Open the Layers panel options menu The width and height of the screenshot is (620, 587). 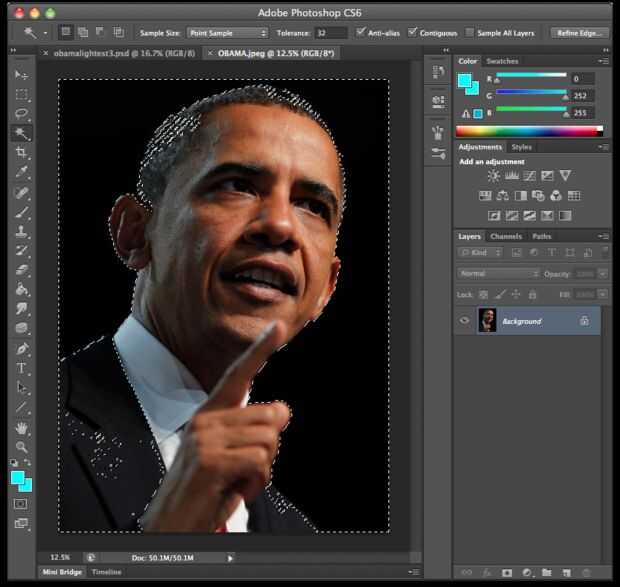[603, 236]
